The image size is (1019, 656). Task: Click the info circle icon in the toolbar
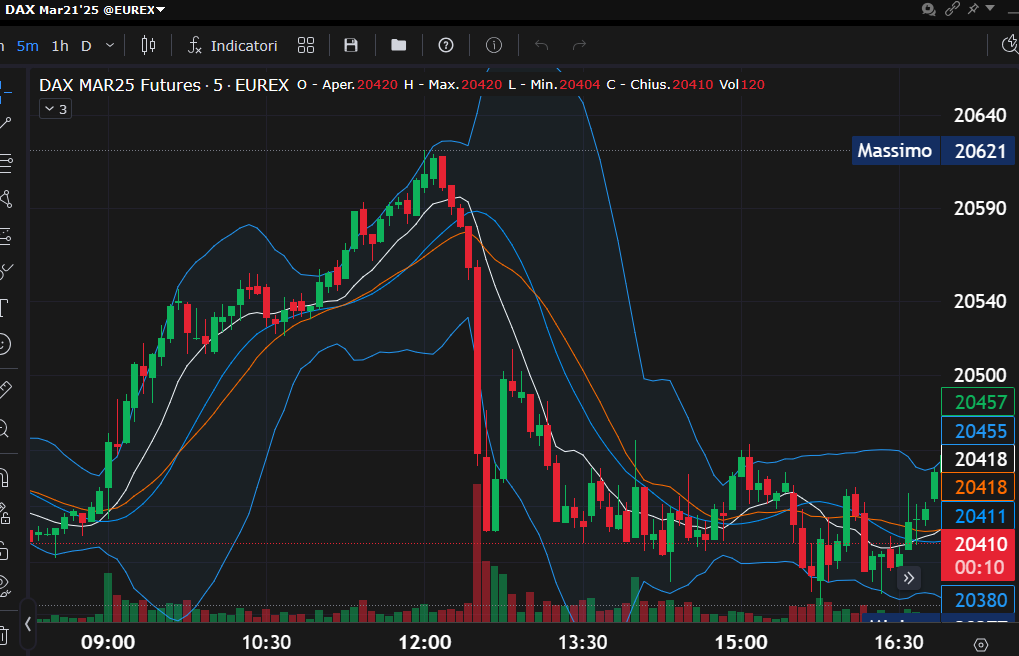493,45
